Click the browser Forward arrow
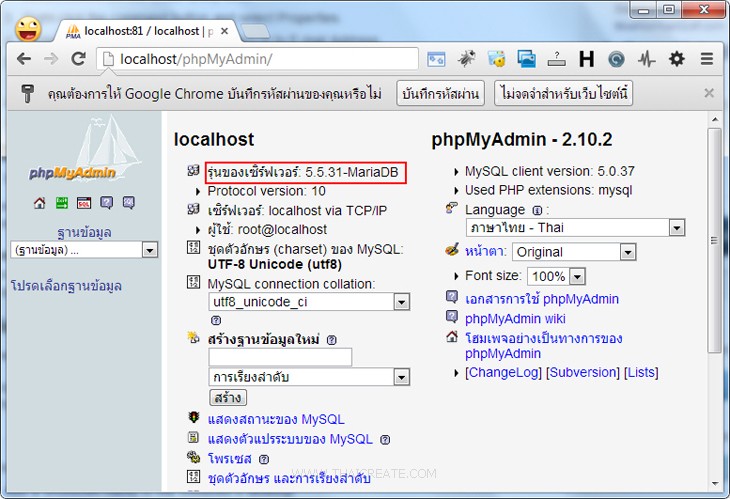The width and height of the screenshot is (730, 499). 51,59
